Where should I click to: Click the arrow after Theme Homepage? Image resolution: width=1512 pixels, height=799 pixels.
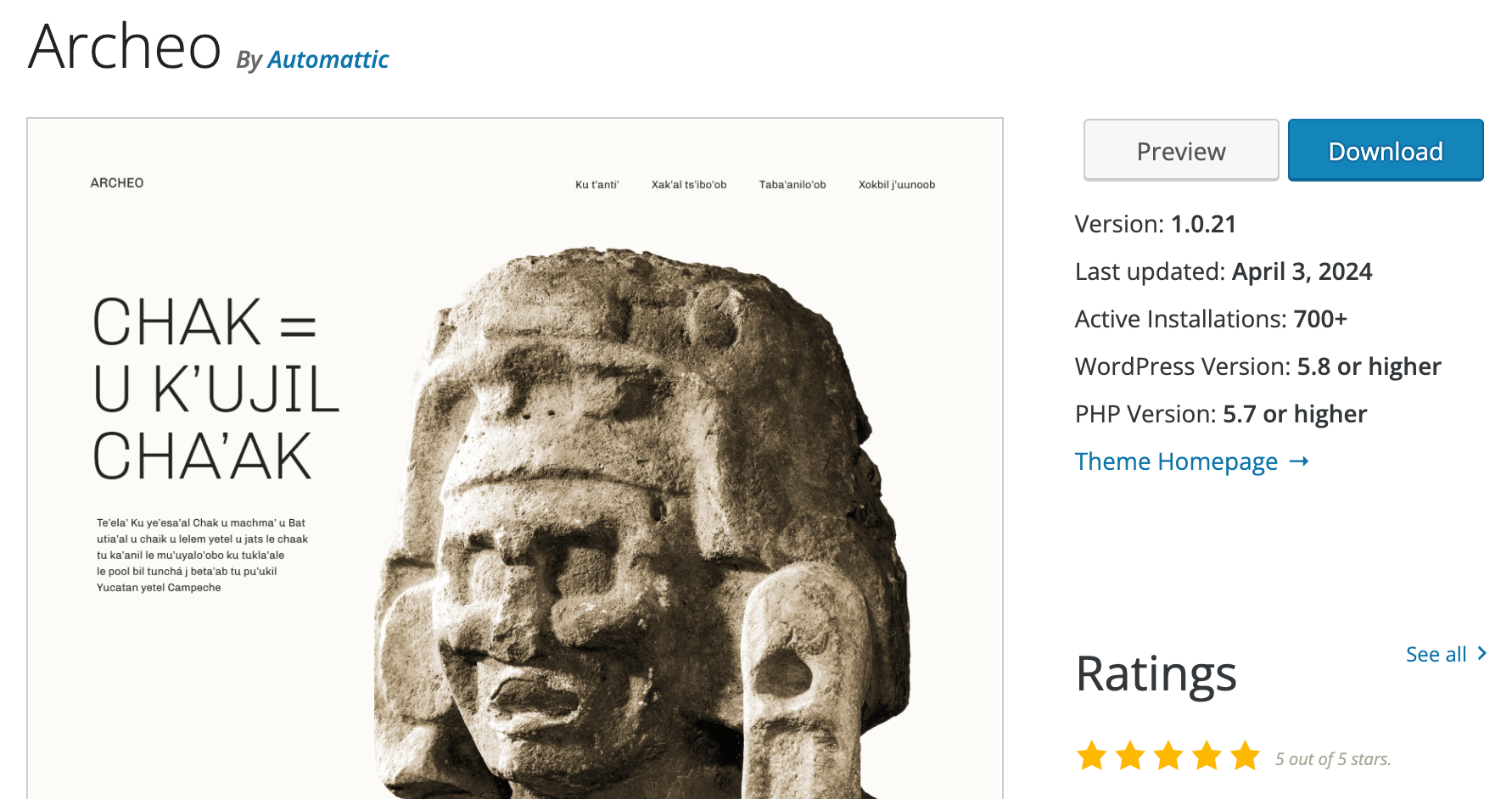1299,461
